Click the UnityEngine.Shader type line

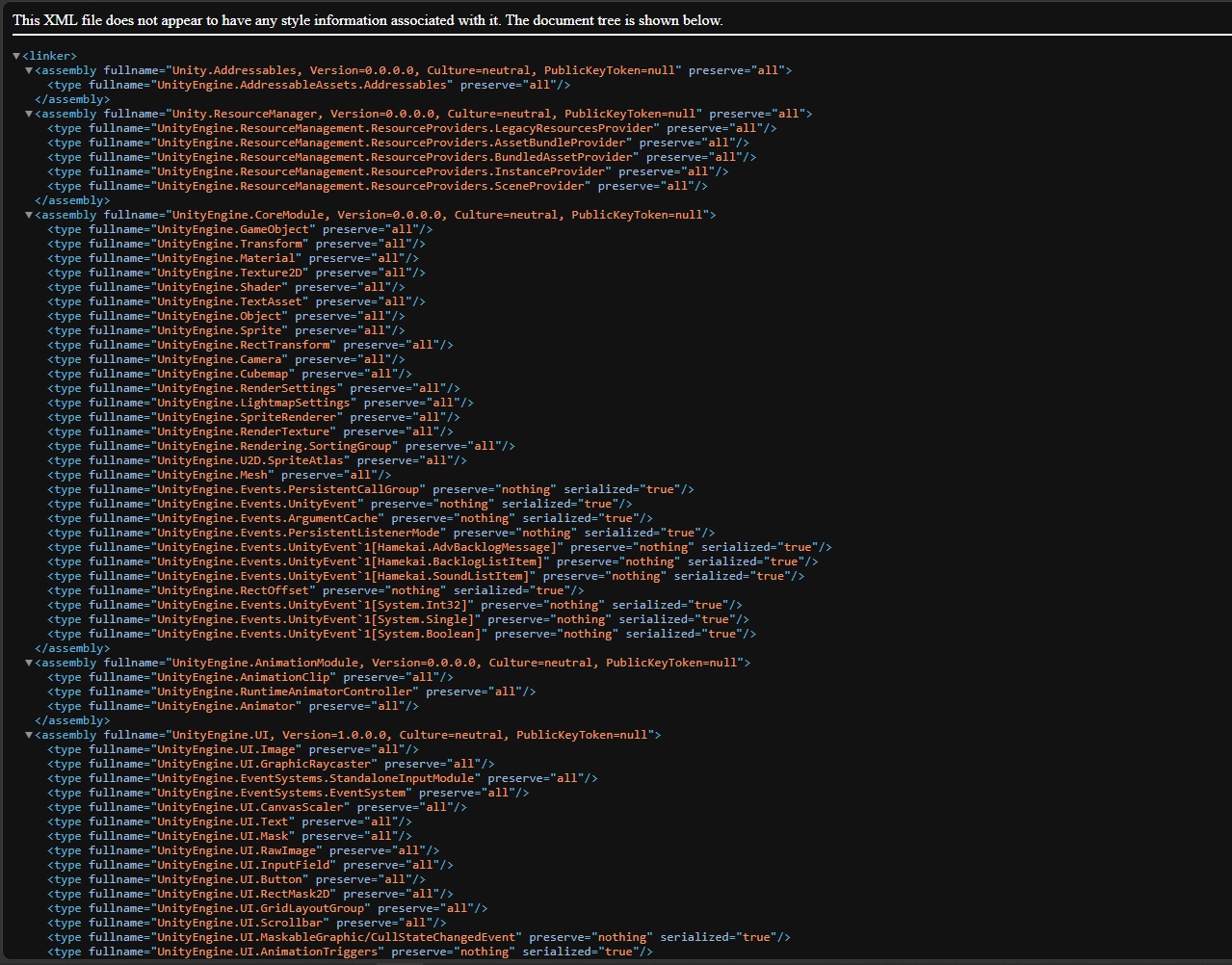227,287
